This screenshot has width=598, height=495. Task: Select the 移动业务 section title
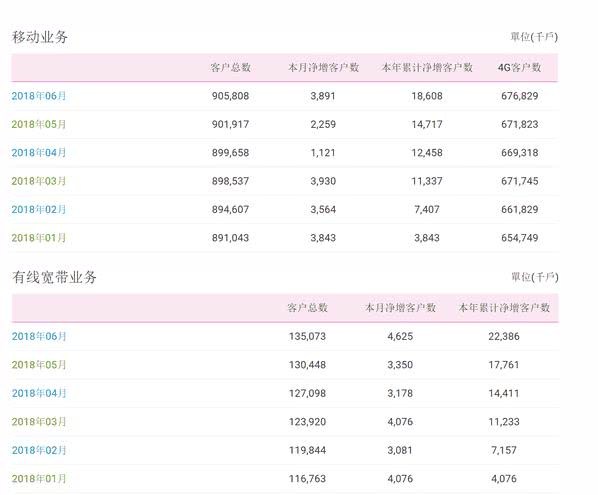tap(40, 37)
